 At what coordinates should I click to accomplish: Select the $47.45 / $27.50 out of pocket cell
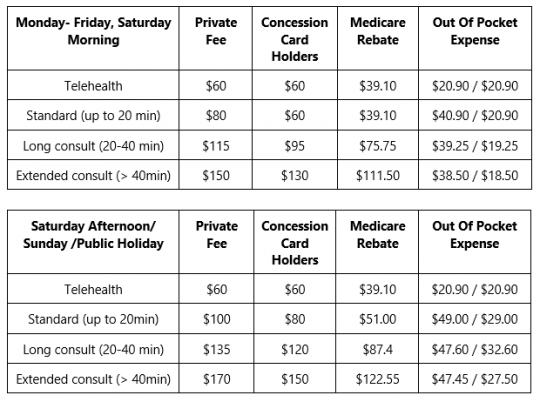(x=475, y=379)
